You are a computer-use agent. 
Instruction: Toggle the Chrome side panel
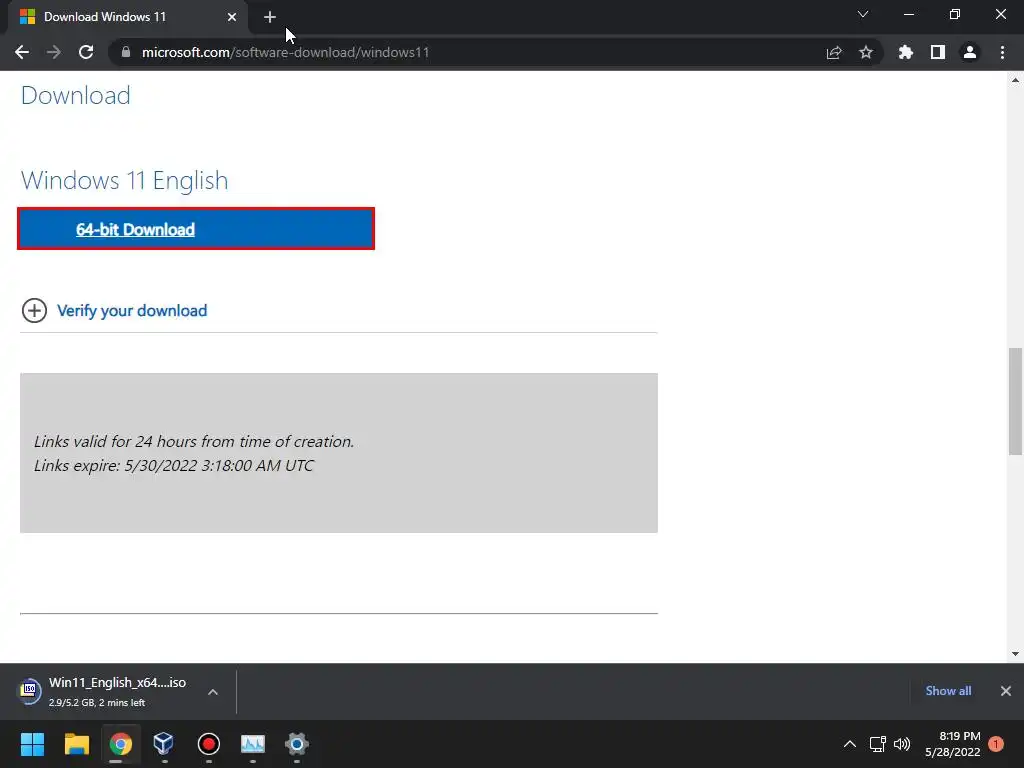(938, 52)
